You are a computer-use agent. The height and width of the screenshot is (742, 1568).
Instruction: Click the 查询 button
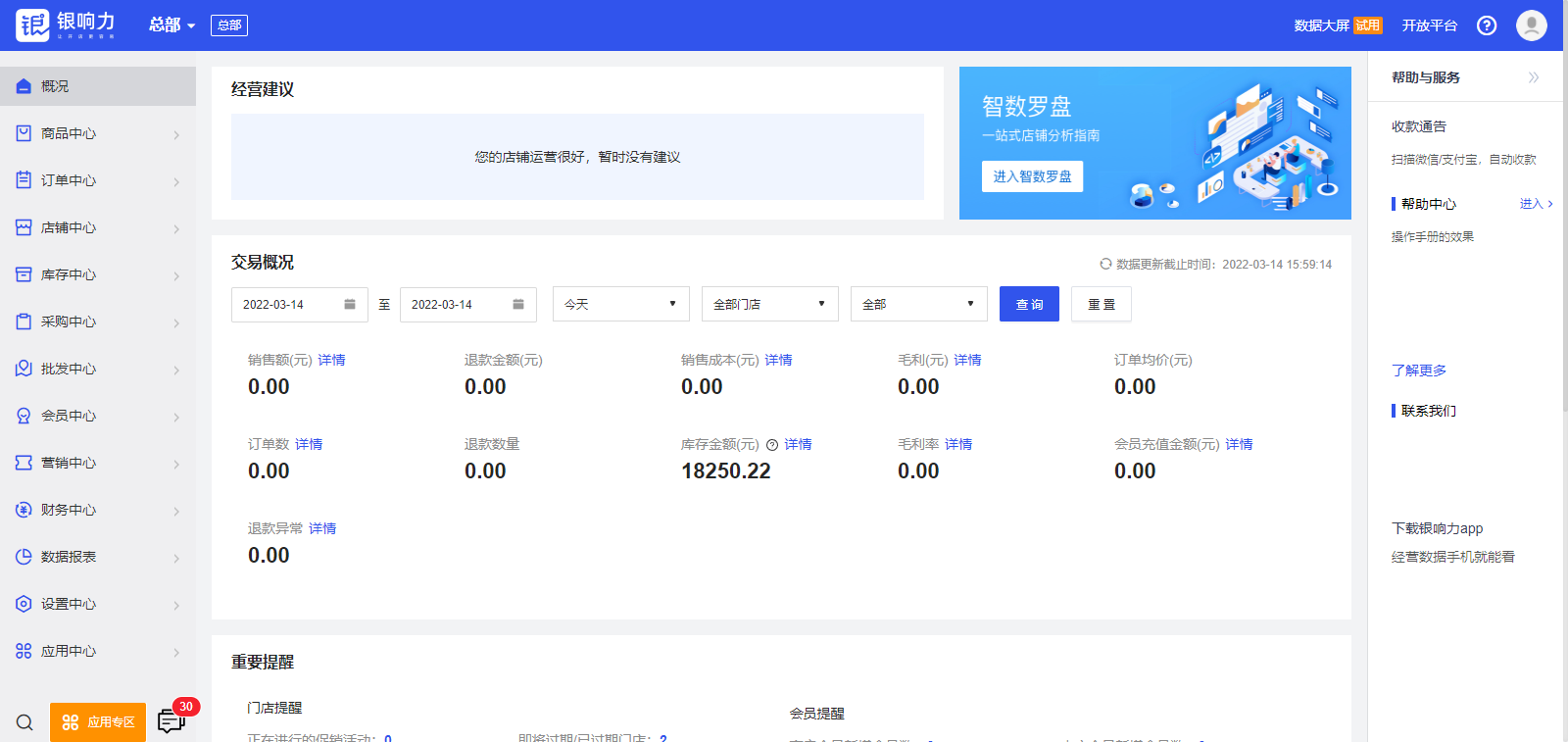click(x=1029, y=305)
